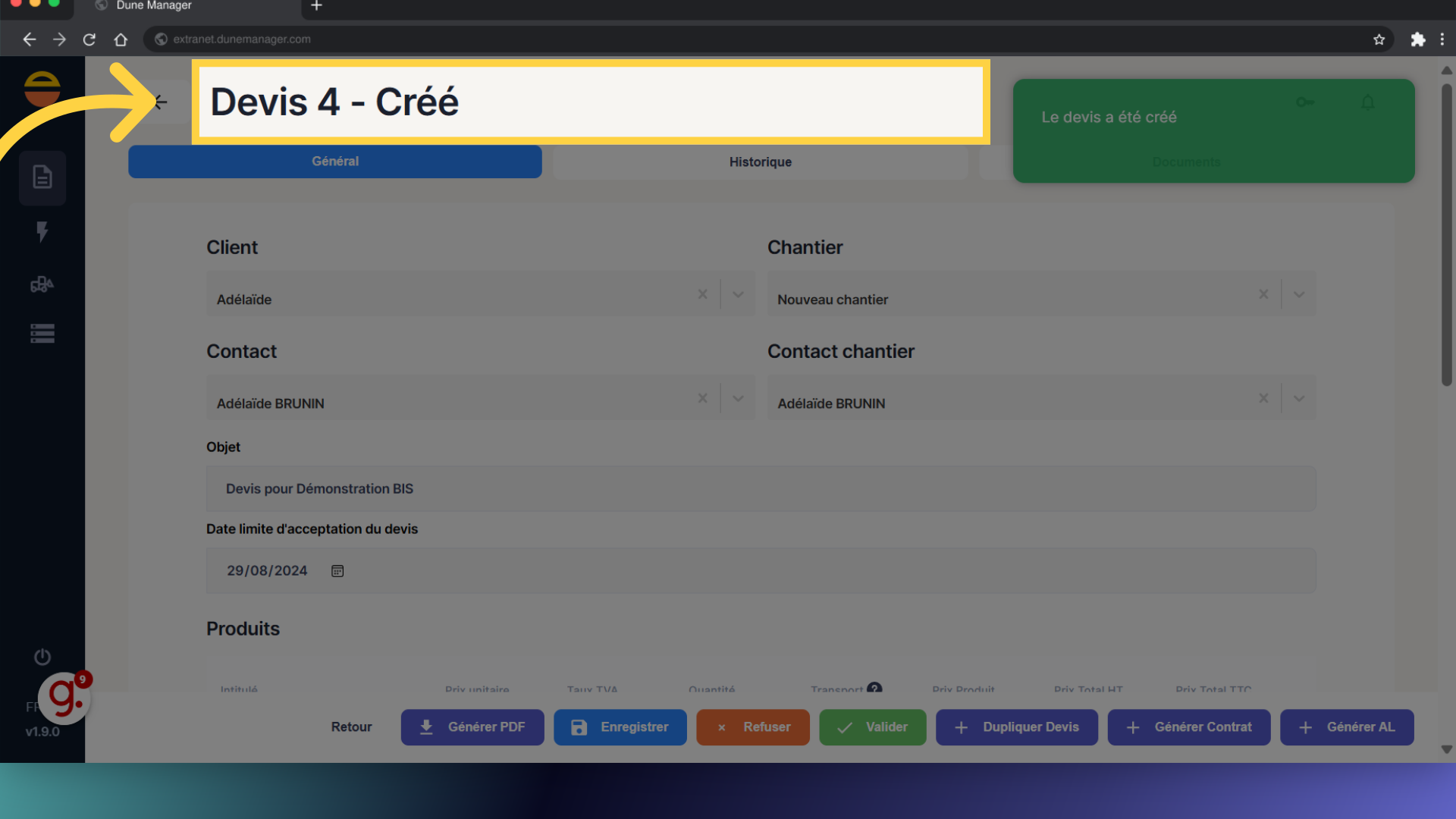Screen dimensions: 1456x819
Task: Expand the Client dropdown
Action: tap(738, 294)
